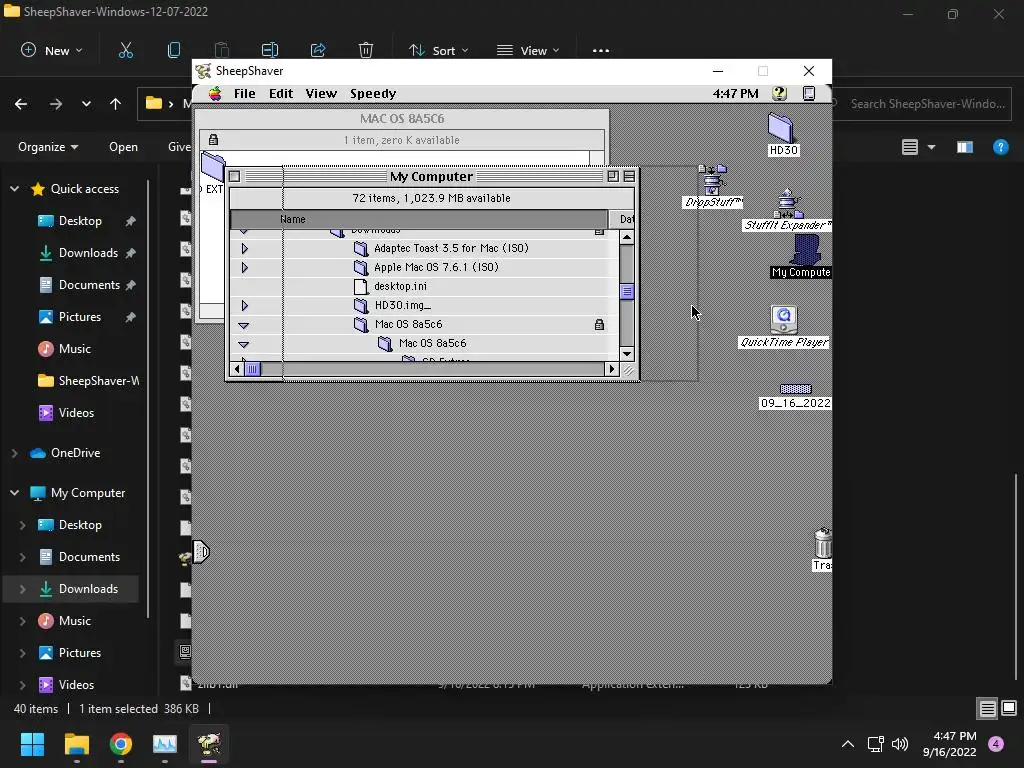Click the MAC OS 8A5C6 window title bar
The image size is (1024, 768).
(402, 118)
